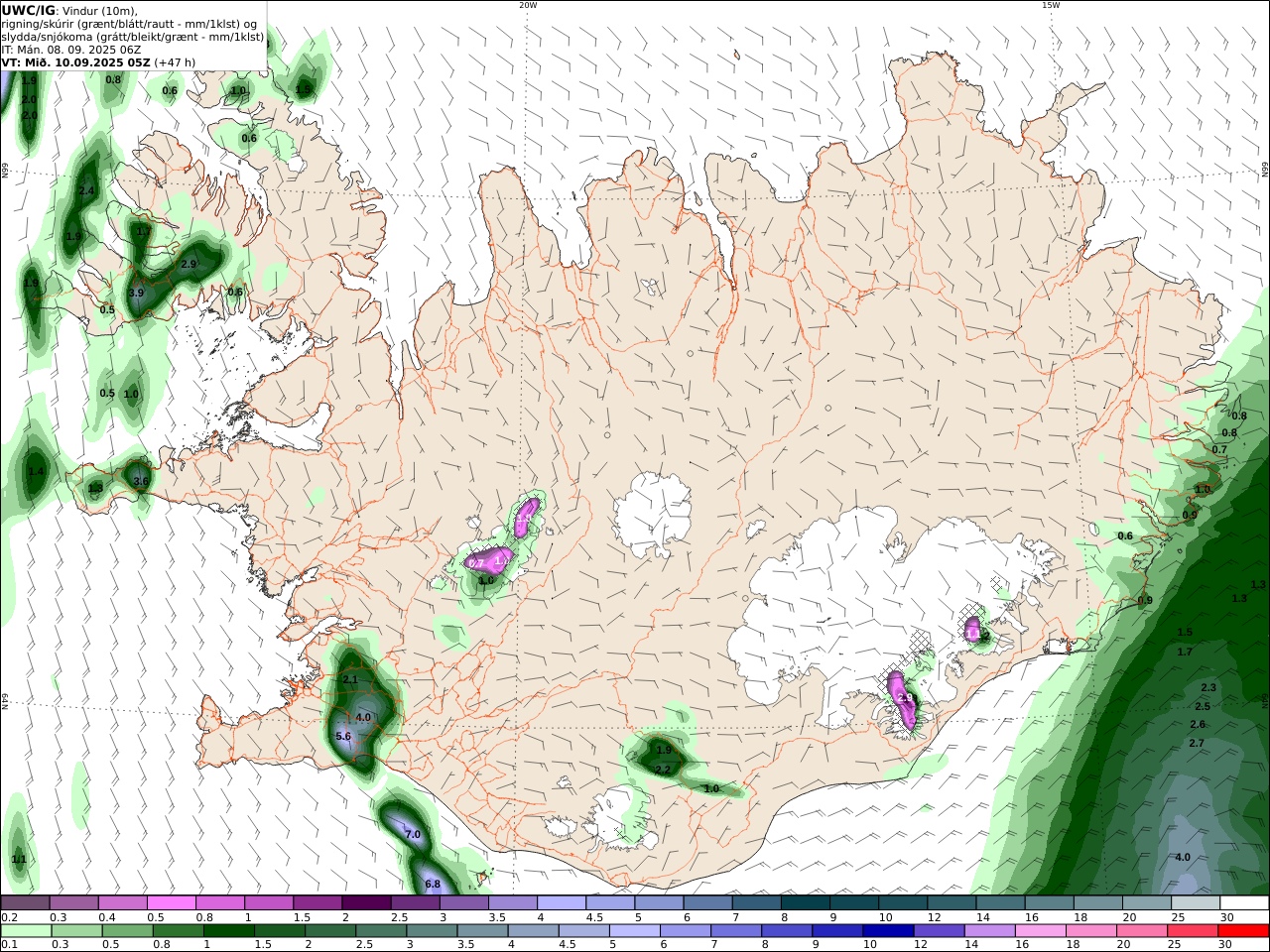
Task: Click the '20' label in the top legend row
Action: 1129,917
